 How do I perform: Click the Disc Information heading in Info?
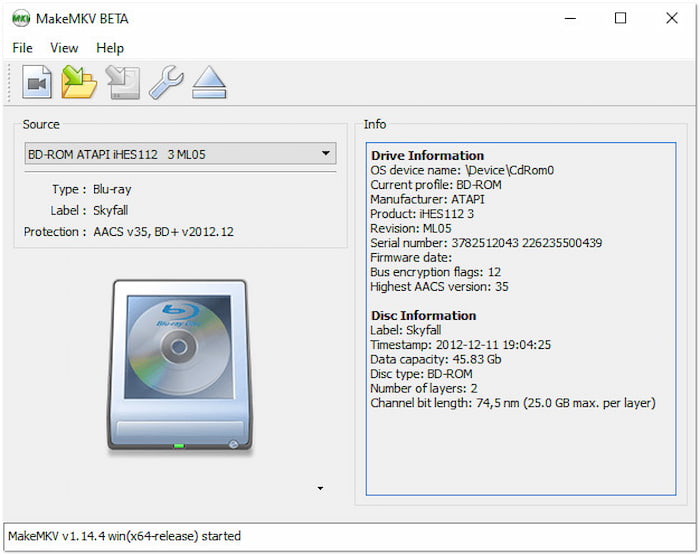[x=423, y=316]
